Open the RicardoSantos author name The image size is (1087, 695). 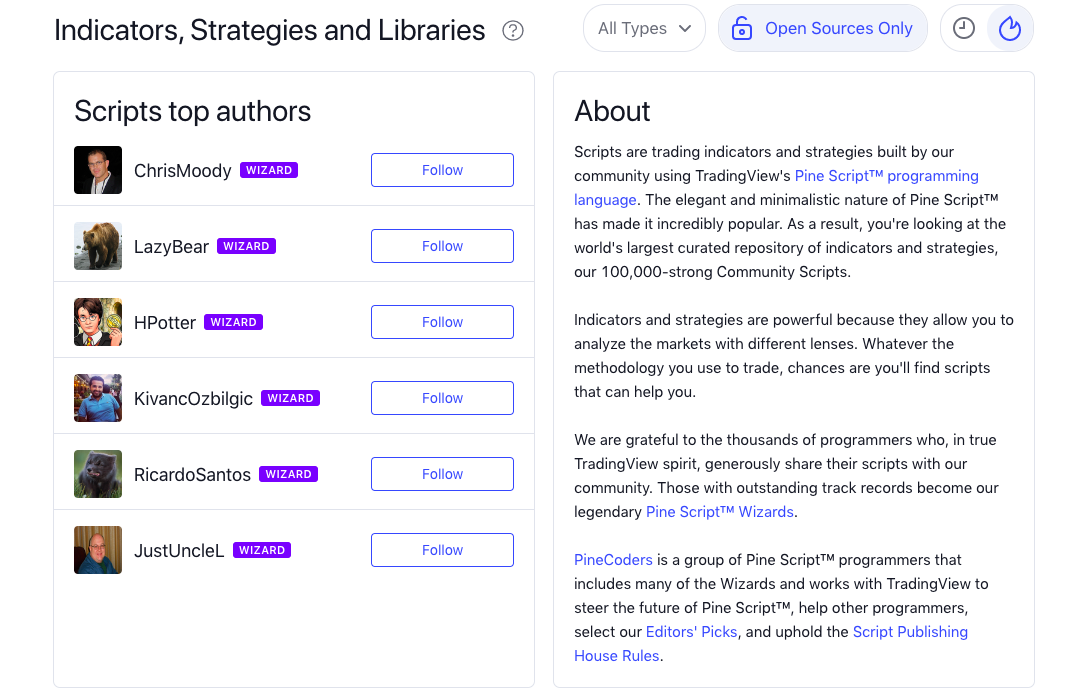192,474
